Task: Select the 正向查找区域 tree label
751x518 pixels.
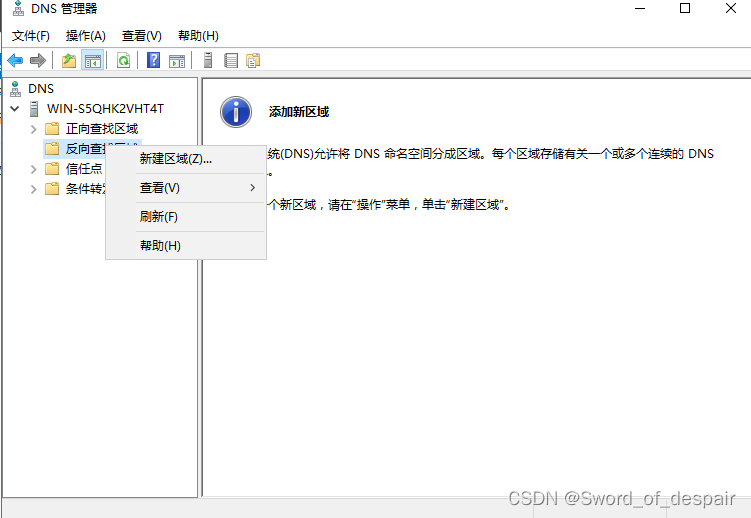Action: tap(102, 129)
